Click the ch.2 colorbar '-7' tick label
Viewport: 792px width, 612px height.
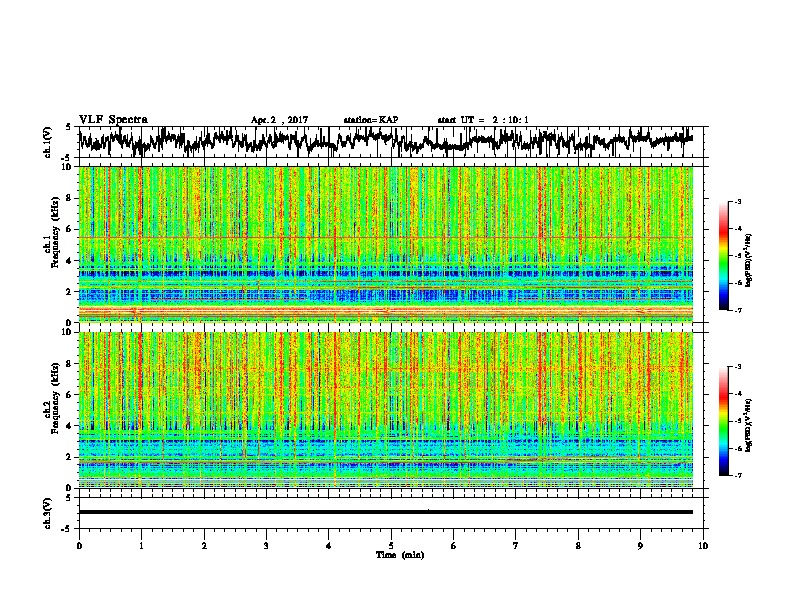[x=737, y=476]
